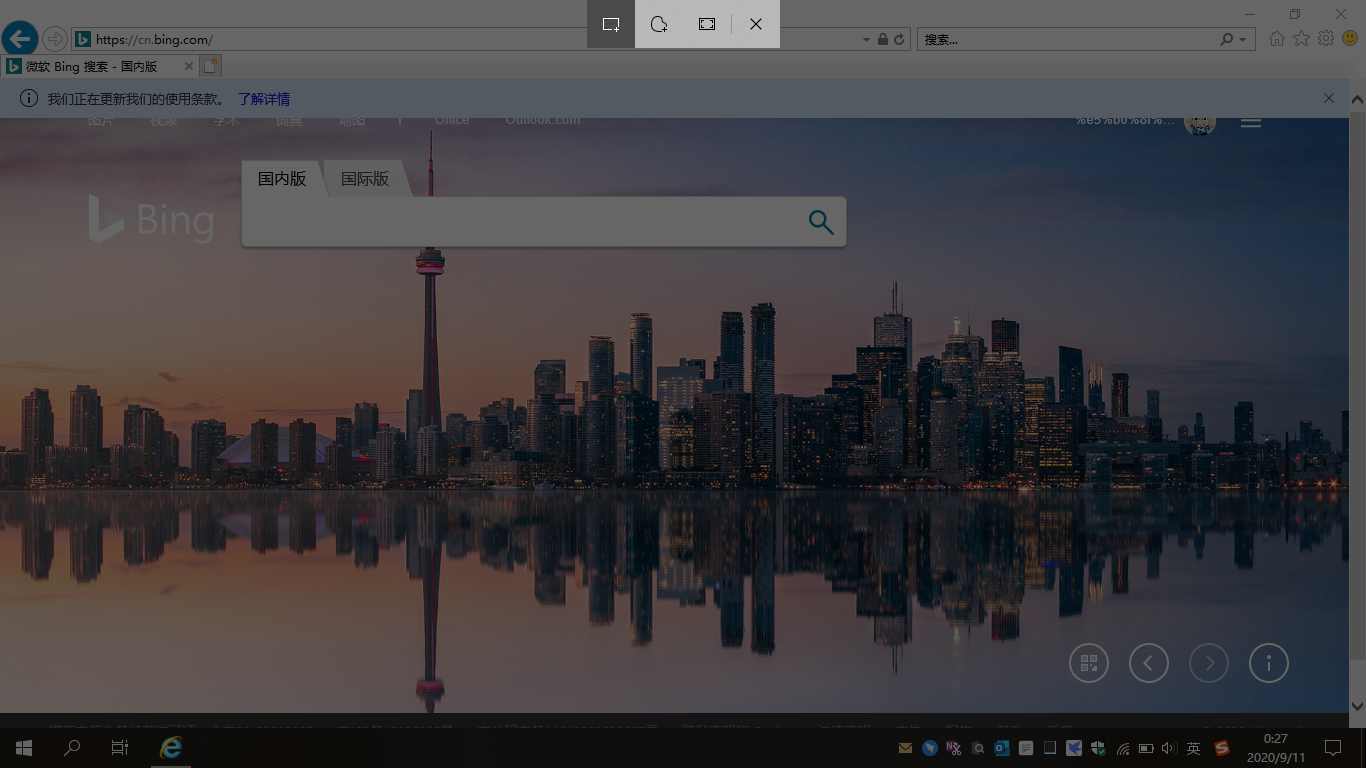Show previous Bing background image

tap(1149, 663)
